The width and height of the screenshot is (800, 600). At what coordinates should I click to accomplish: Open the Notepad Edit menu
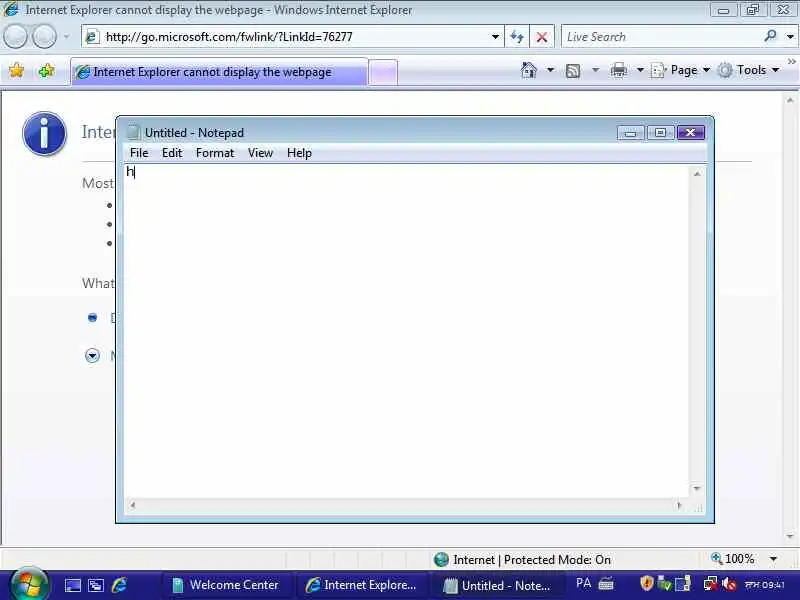[172, 153]
